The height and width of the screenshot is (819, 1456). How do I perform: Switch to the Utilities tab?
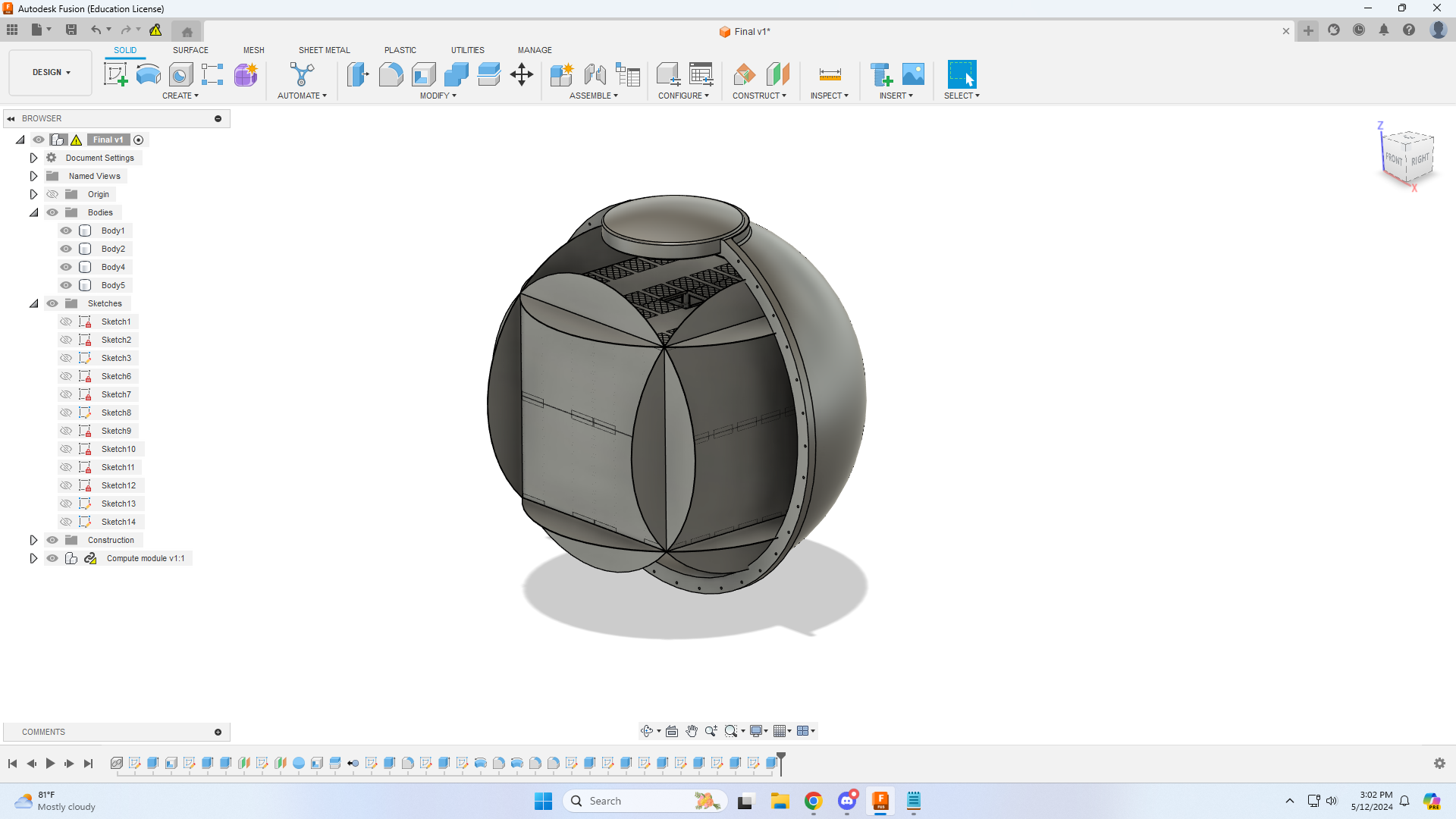467,50
